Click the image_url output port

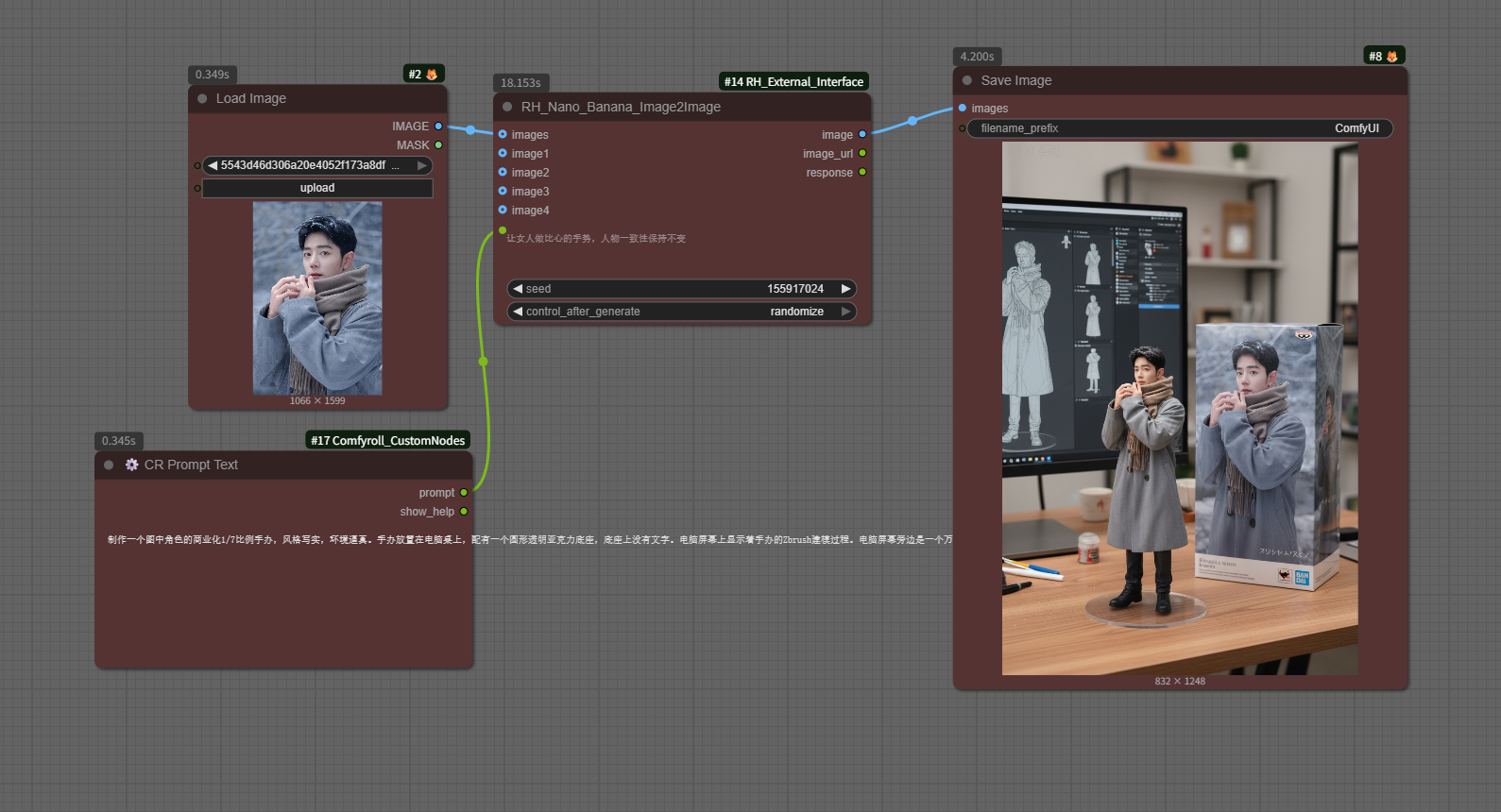862,153
